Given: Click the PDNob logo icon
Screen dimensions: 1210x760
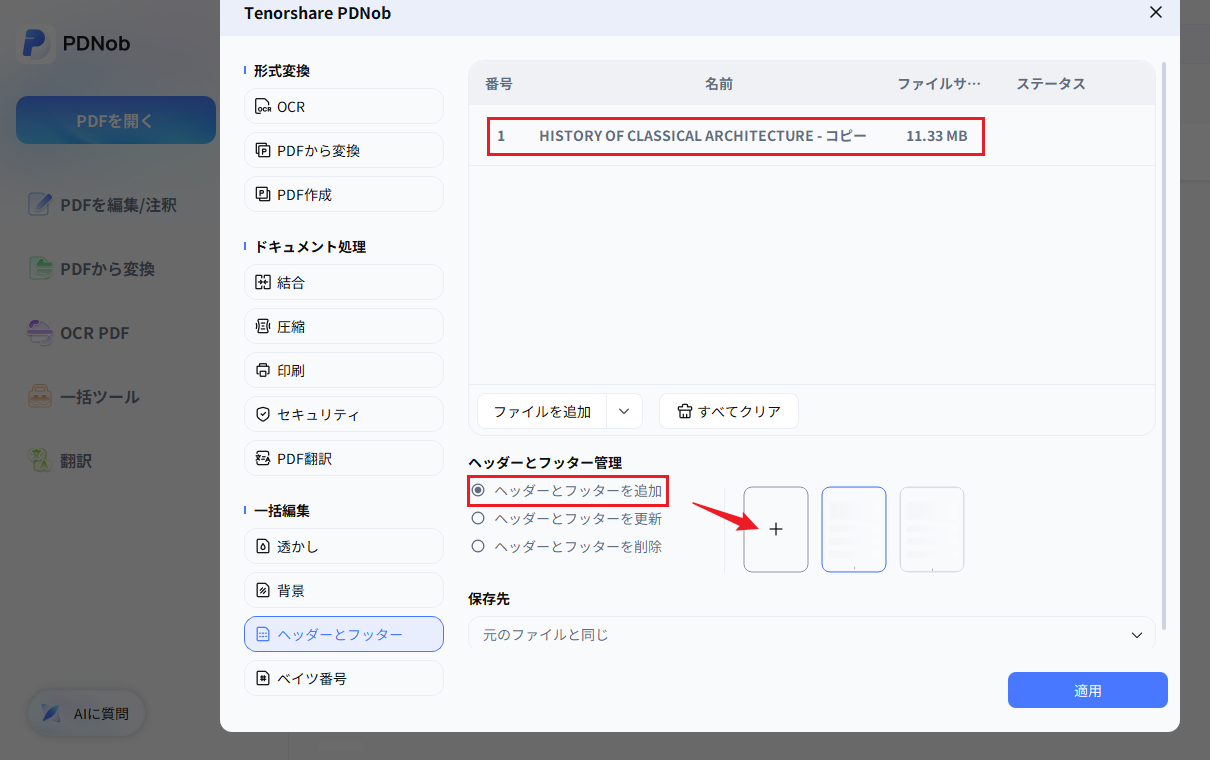Looking at the screenshot, I should [x=36, y=44].
